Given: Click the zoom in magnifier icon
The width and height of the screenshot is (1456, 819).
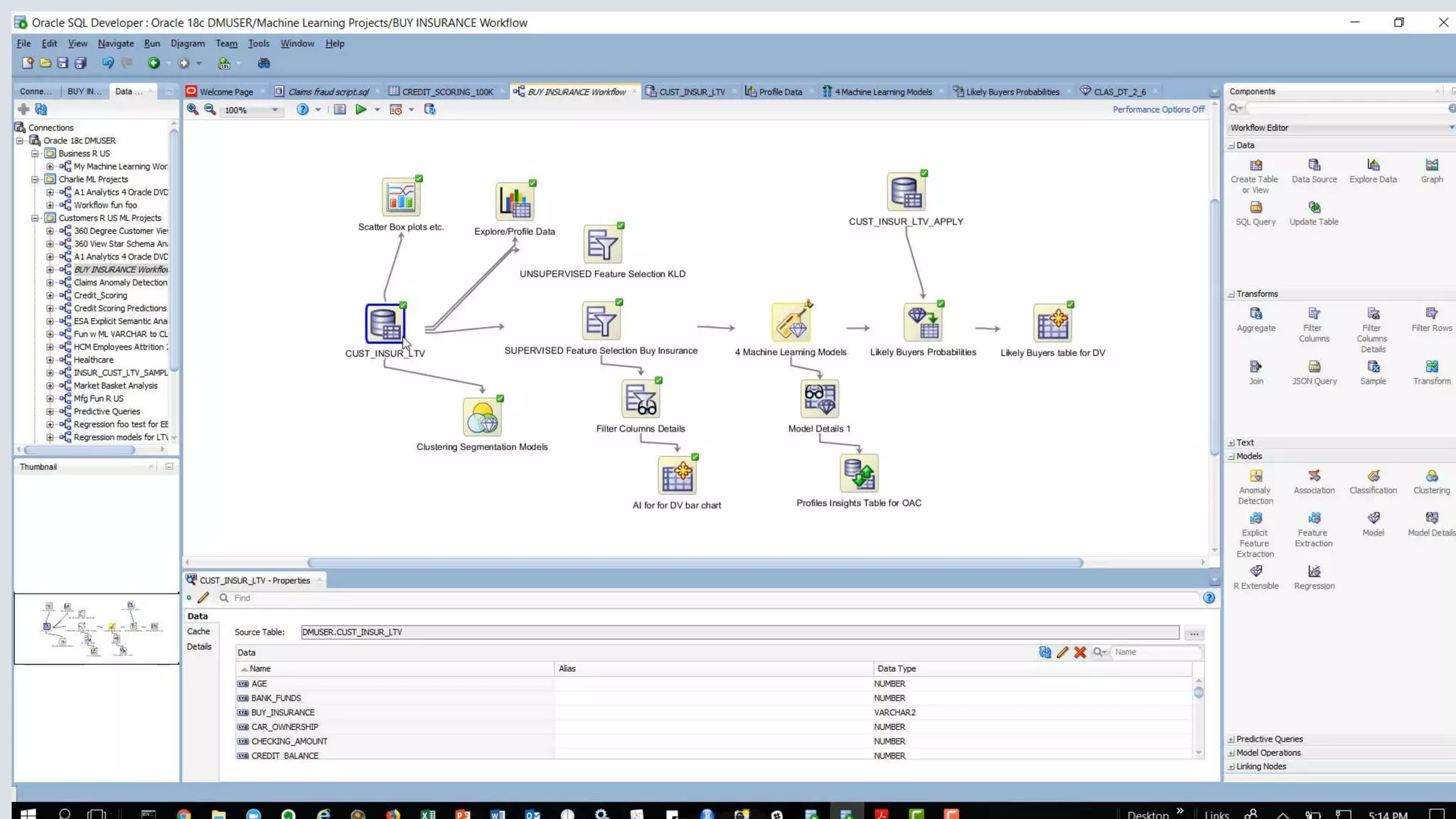Looking at the screenshot, I should (193, 109).
